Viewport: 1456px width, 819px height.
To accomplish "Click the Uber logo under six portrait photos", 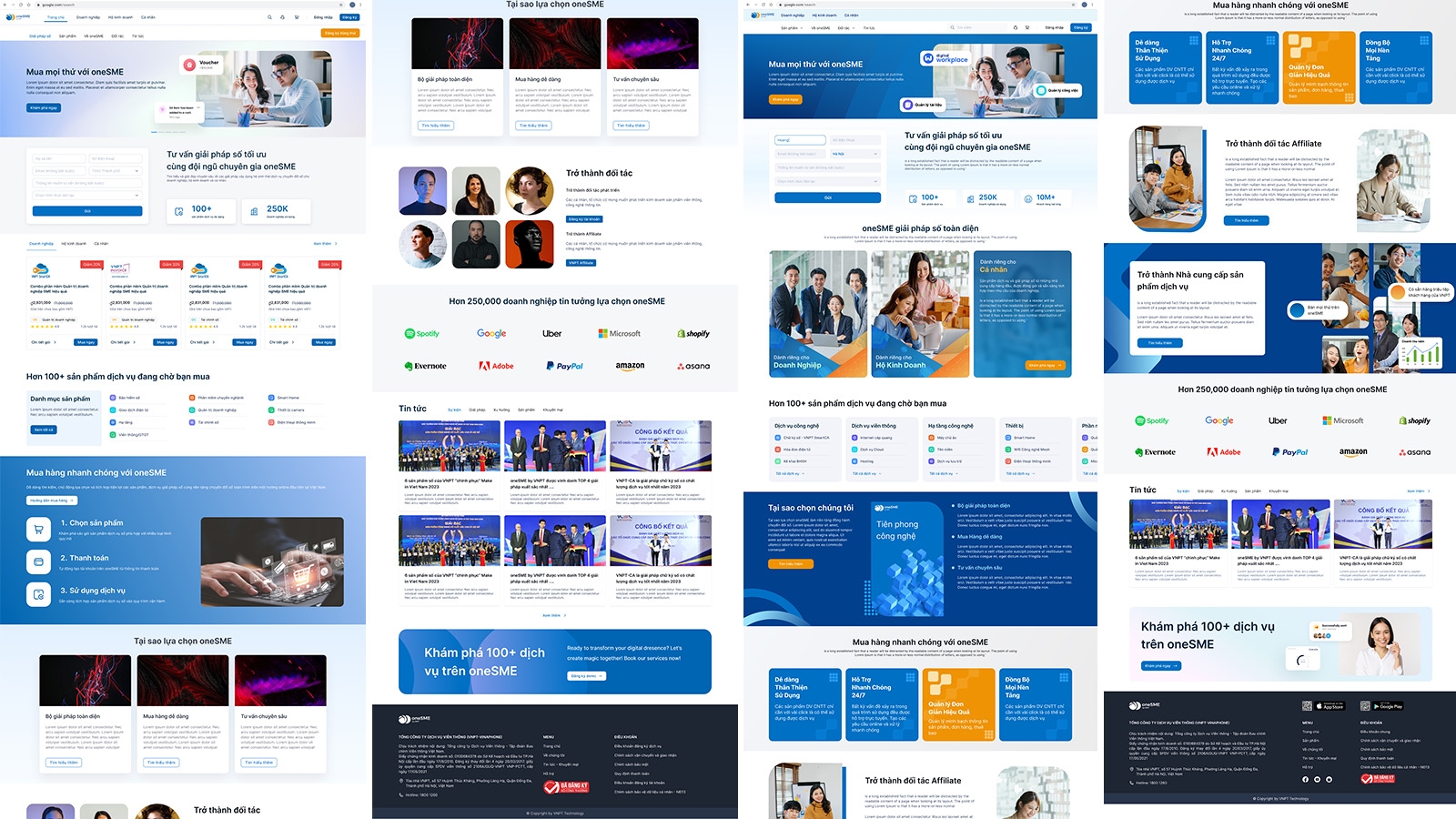I will pos(552,334).
